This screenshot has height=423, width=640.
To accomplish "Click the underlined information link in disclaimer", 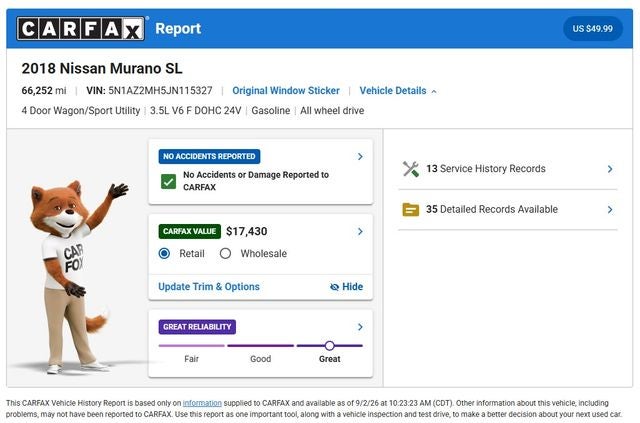I will pos(202,403).
